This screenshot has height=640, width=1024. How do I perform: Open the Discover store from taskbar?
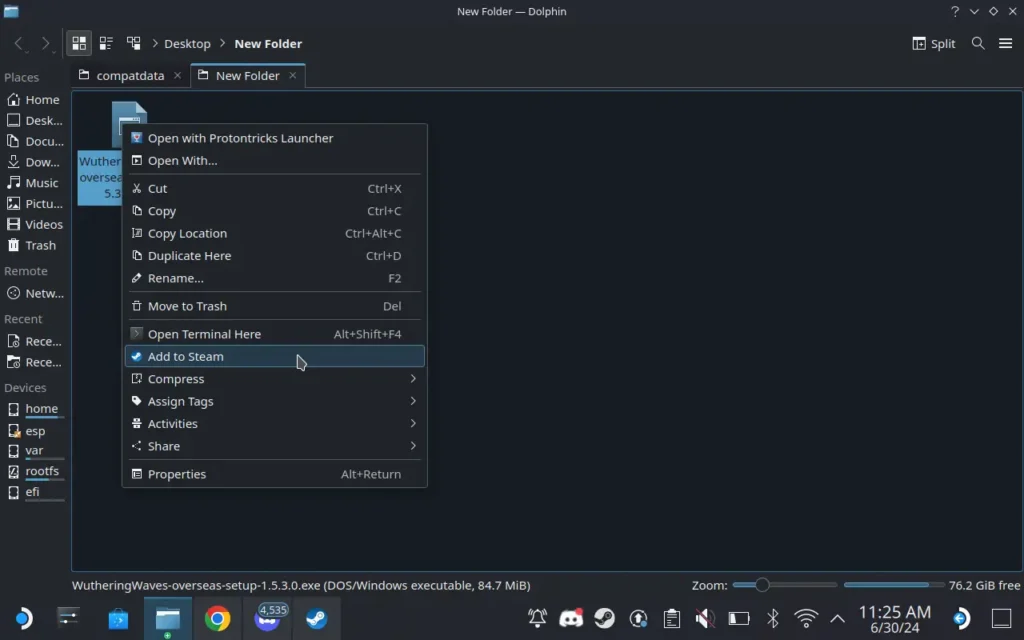tap(118, 618)
